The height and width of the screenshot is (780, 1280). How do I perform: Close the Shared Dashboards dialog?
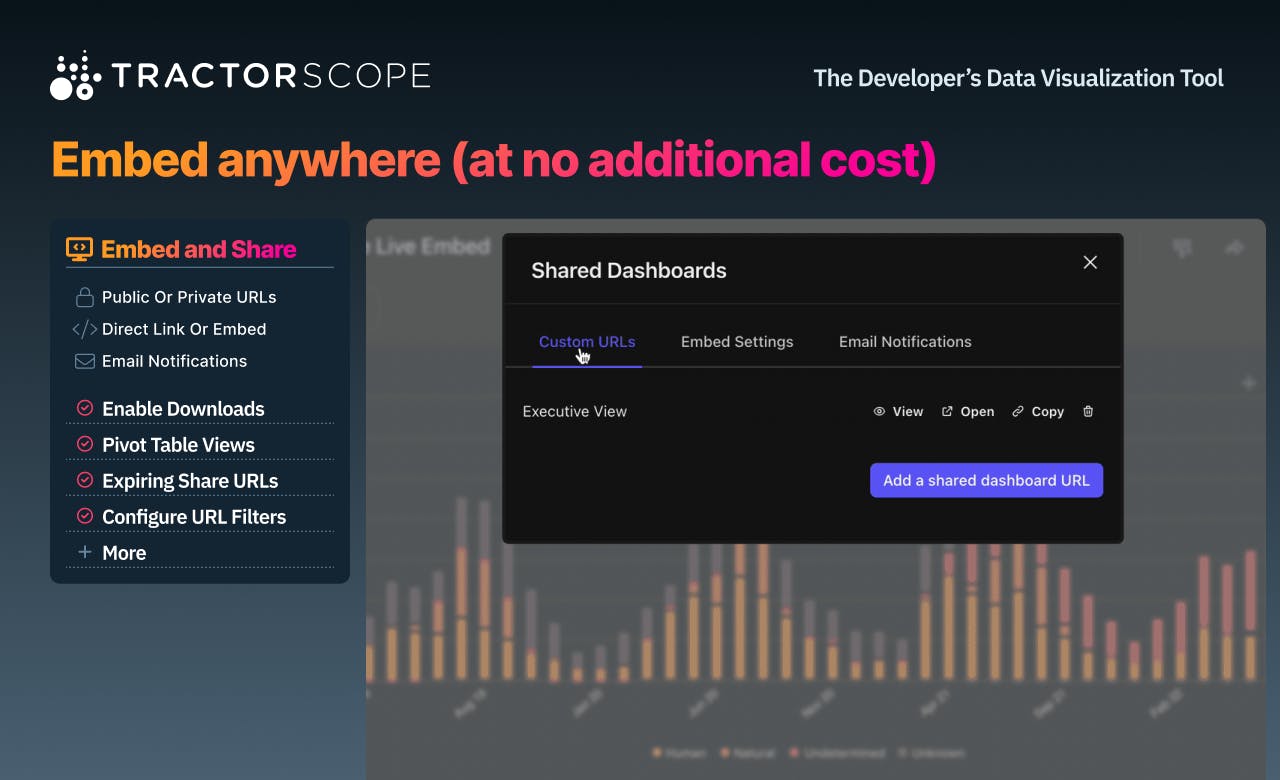[x=1090, y=262]
